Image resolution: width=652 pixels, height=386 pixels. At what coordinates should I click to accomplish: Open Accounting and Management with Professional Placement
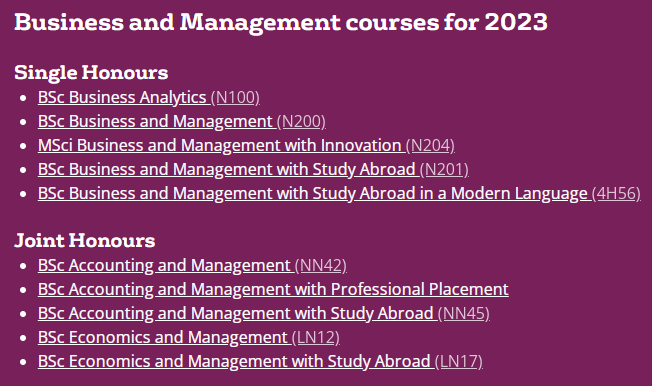273,290
